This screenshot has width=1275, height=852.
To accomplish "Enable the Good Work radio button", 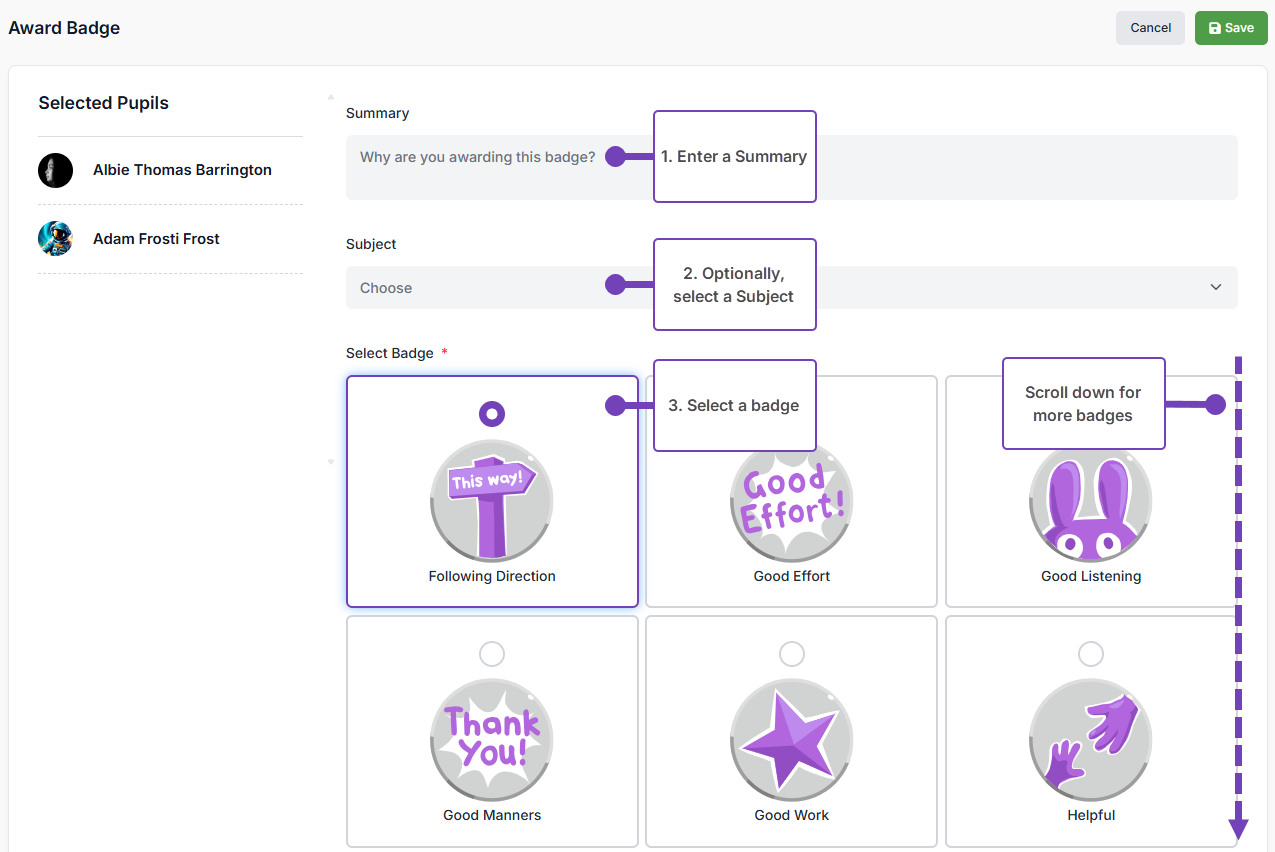I will tap(791, 654).
